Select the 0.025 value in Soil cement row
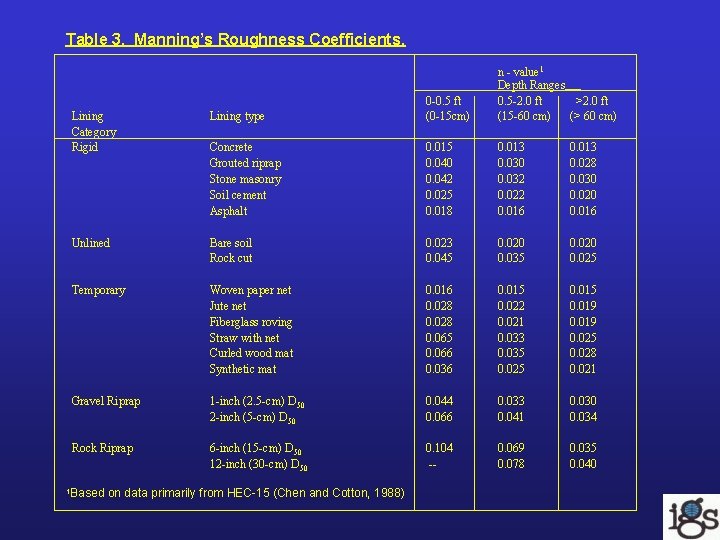720x540 pixels. (x=439, y=195)
